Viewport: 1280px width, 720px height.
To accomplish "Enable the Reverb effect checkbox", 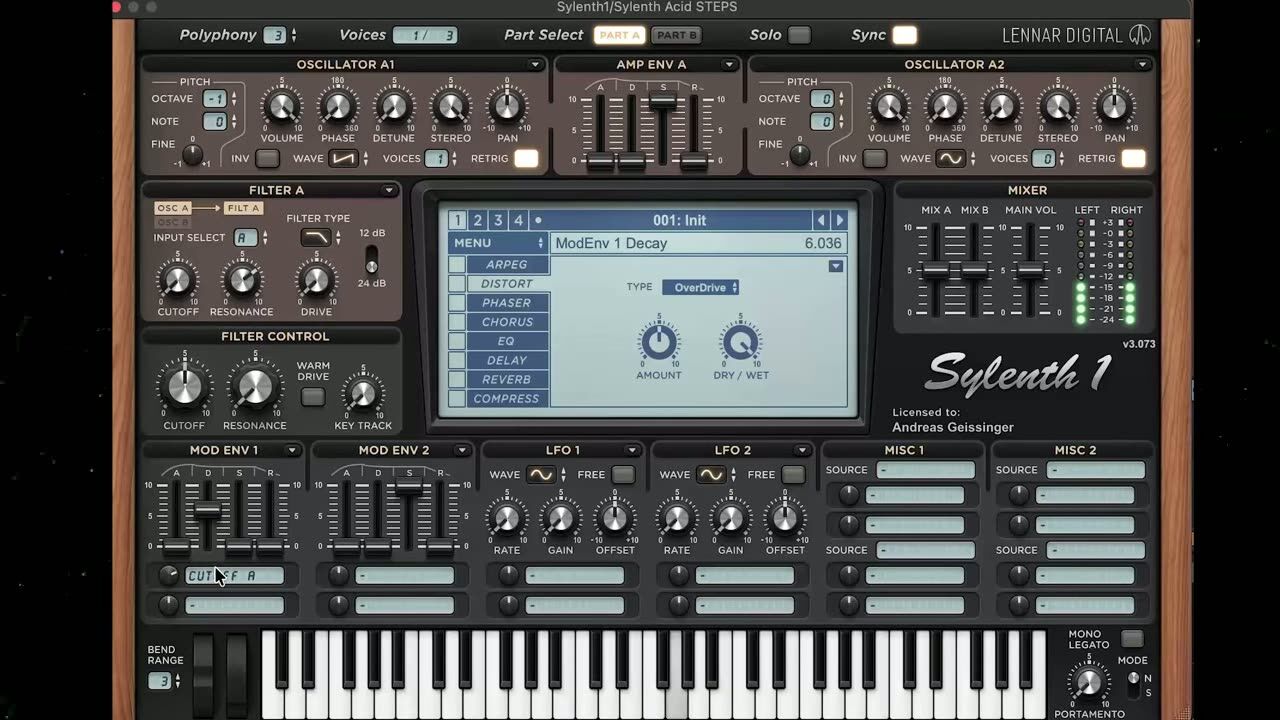I will (457, 380).
